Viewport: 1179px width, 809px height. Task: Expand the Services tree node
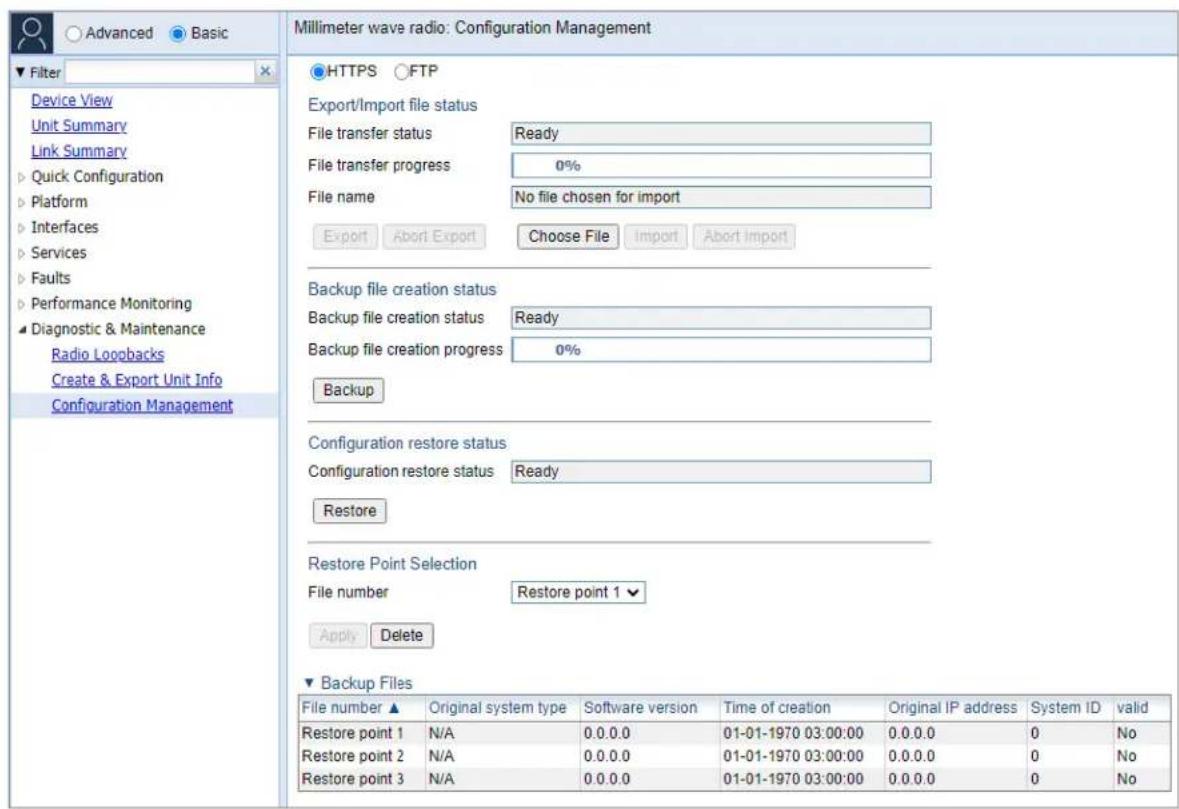pos(22,253)
